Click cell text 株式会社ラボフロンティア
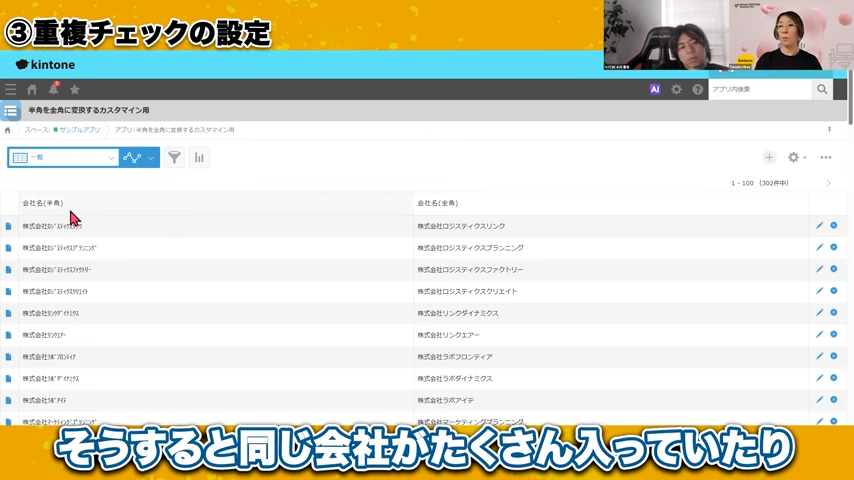Image resolution: width=854 pixels, height=480 pixels. (455, 357)
